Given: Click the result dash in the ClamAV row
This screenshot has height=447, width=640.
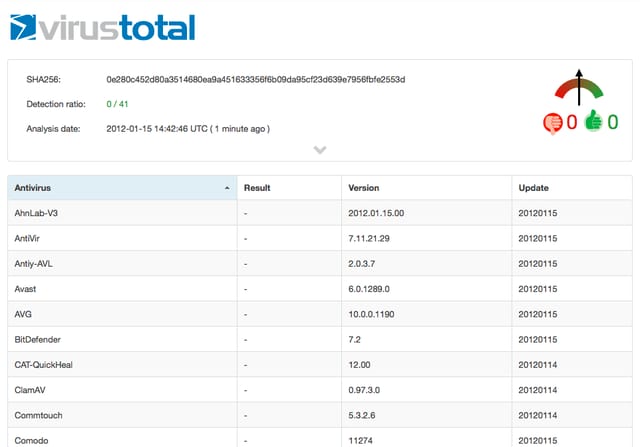Looking at the screenshot, I should click(x=246, y=391).
